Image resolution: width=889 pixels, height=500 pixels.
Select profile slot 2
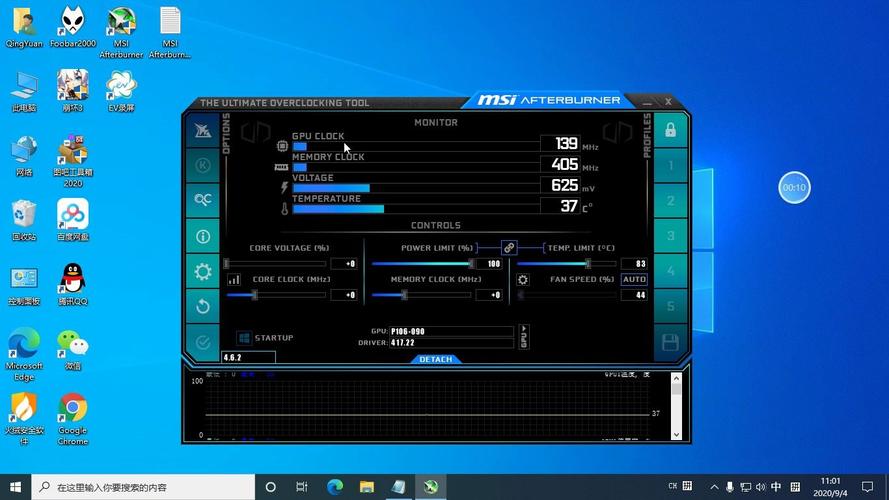coord(670,201)
